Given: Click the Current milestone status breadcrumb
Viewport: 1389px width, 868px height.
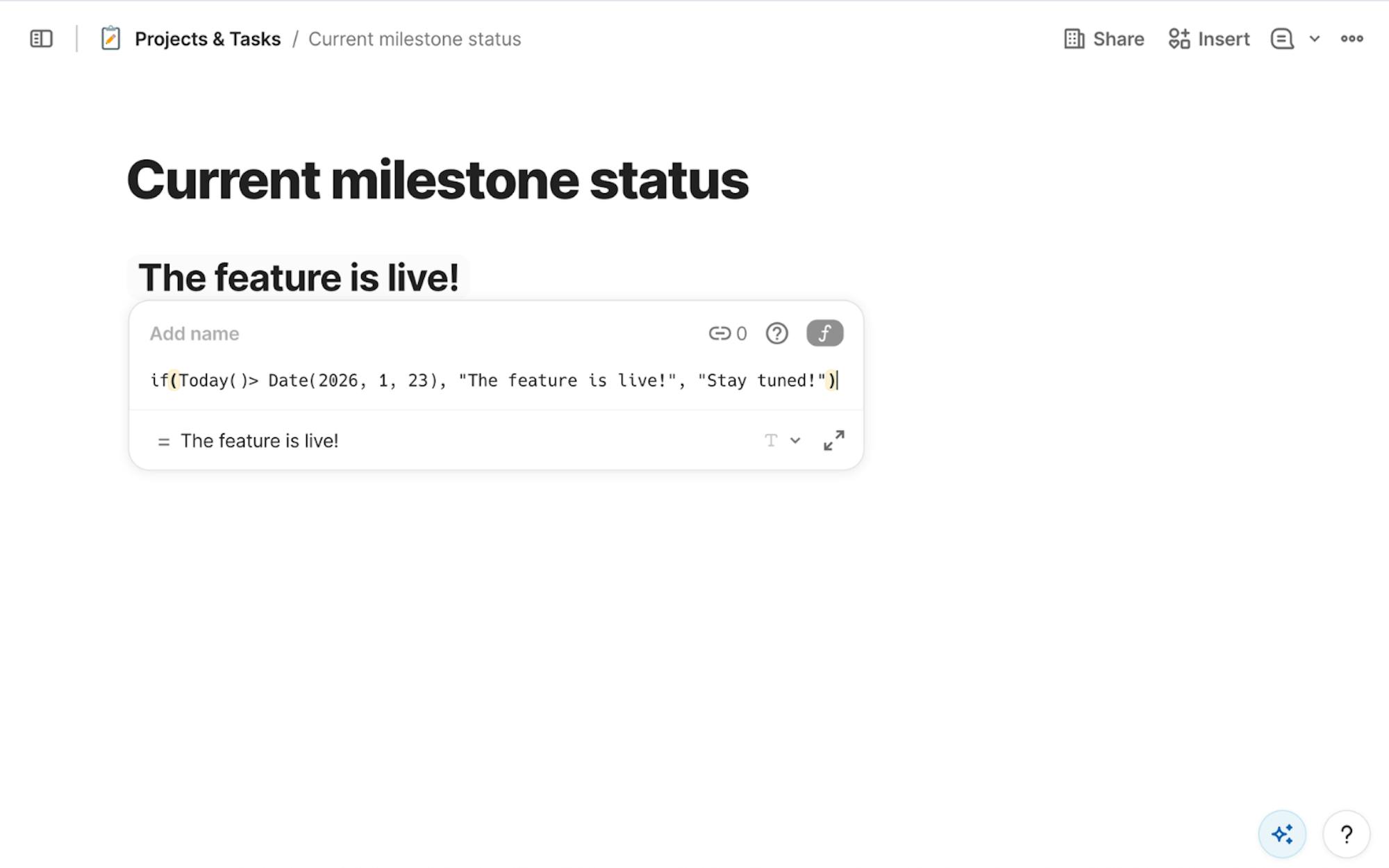Looking at the screenshot, I should pyautogui.click(x=415, y=39).
